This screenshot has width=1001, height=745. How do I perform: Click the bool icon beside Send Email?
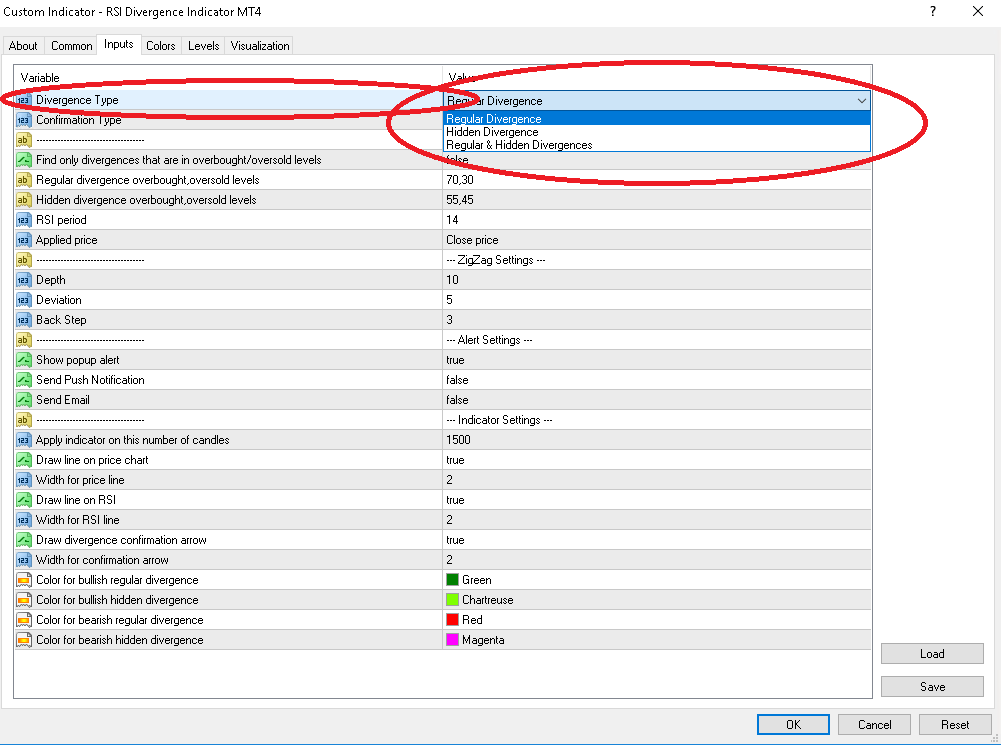point(24,400)
